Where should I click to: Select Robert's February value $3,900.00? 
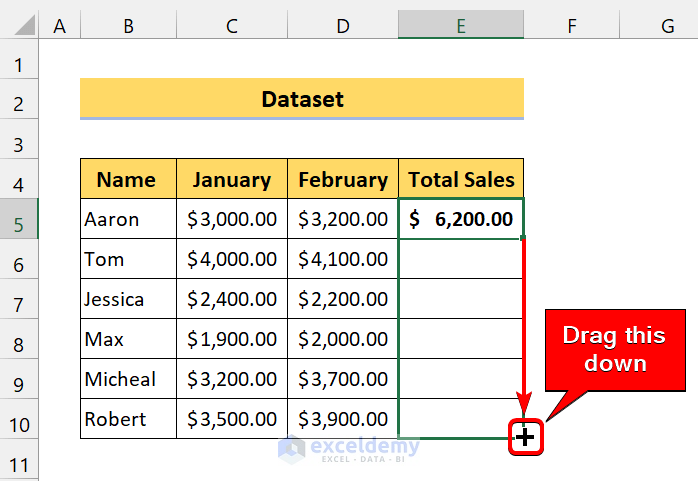pyautogui.click(x=343, y=419)
